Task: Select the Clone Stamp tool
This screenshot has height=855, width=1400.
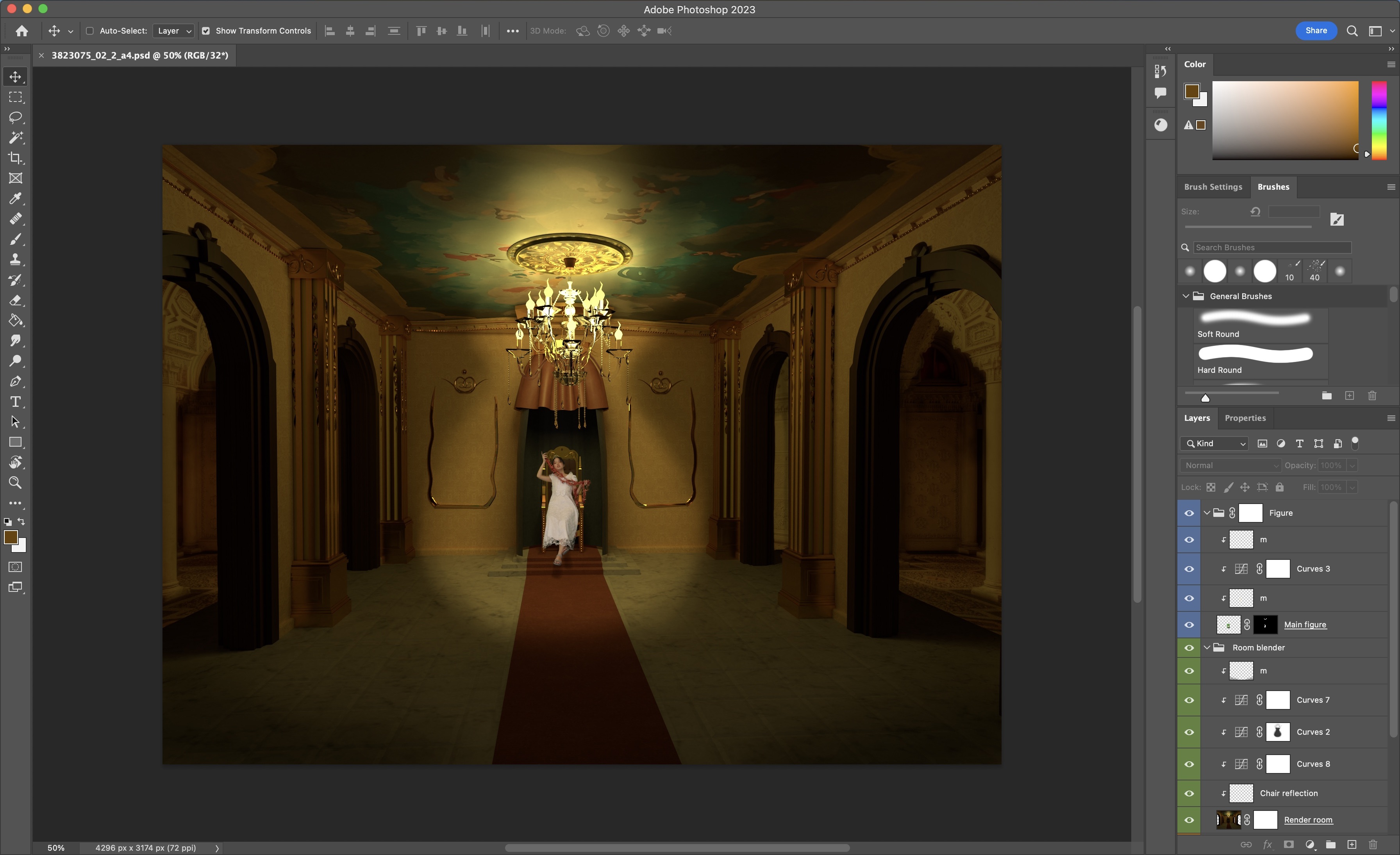Action: click(x=15, y=260)
